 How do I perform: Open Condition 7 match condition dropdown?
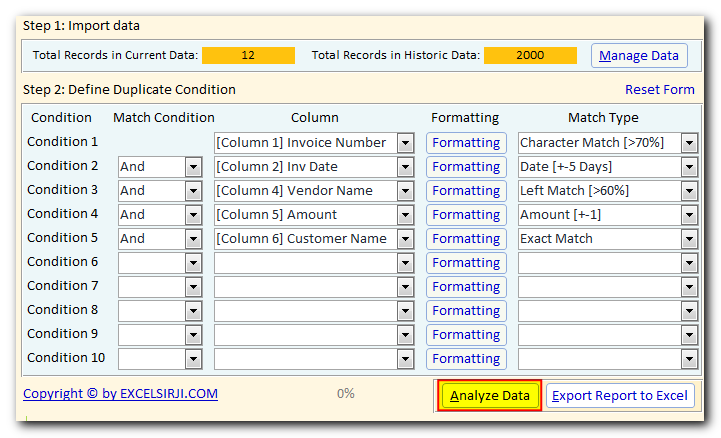[193, 287]
